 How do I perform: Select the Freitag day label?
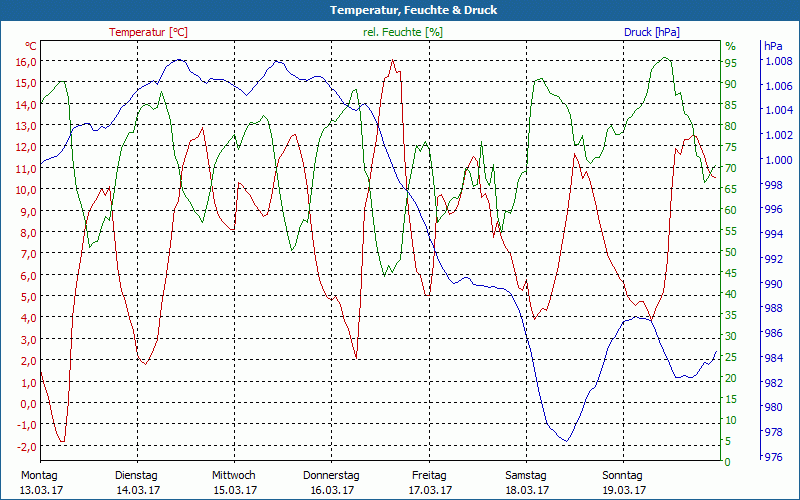(x=429, y=475)
